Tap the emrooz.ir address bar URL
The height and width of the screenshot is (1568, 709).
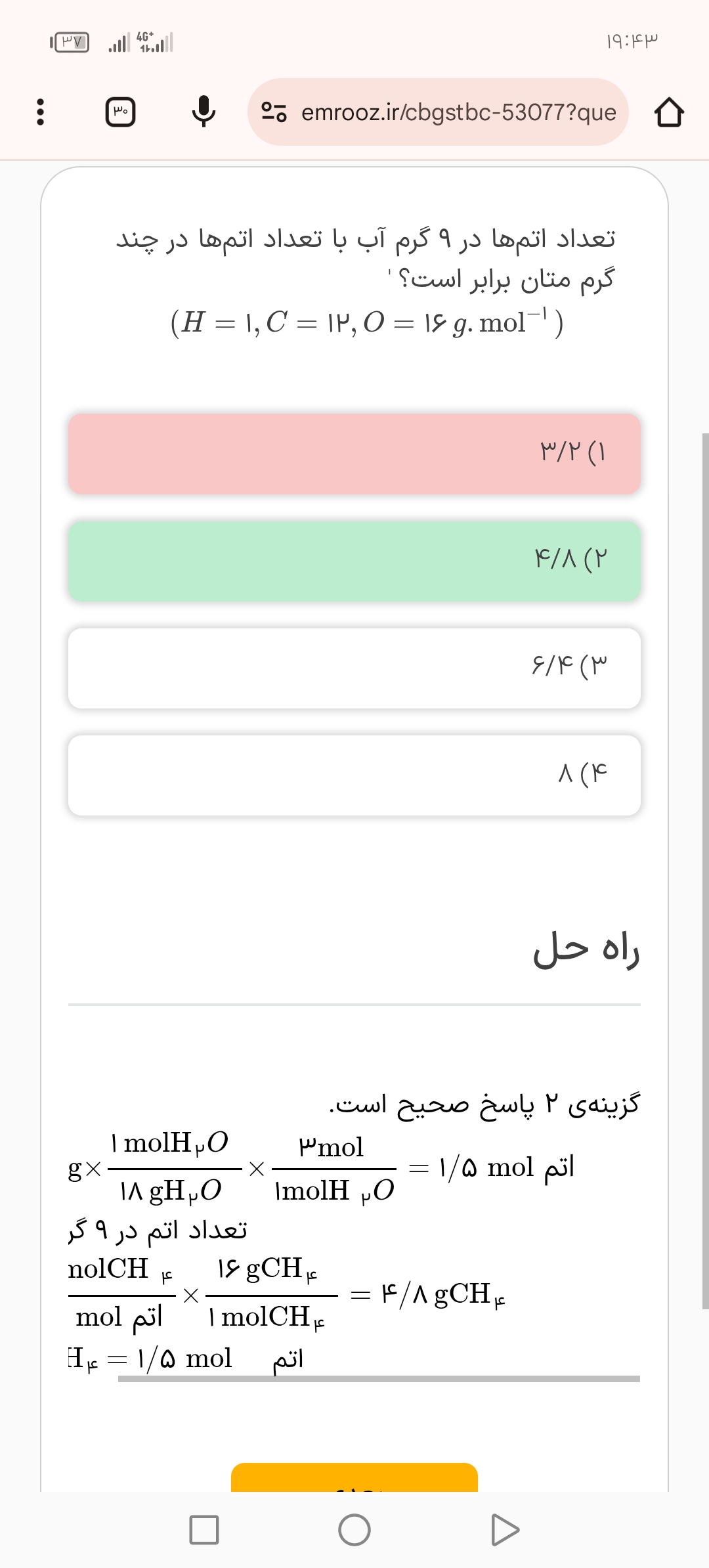click(x=458, y=112)
